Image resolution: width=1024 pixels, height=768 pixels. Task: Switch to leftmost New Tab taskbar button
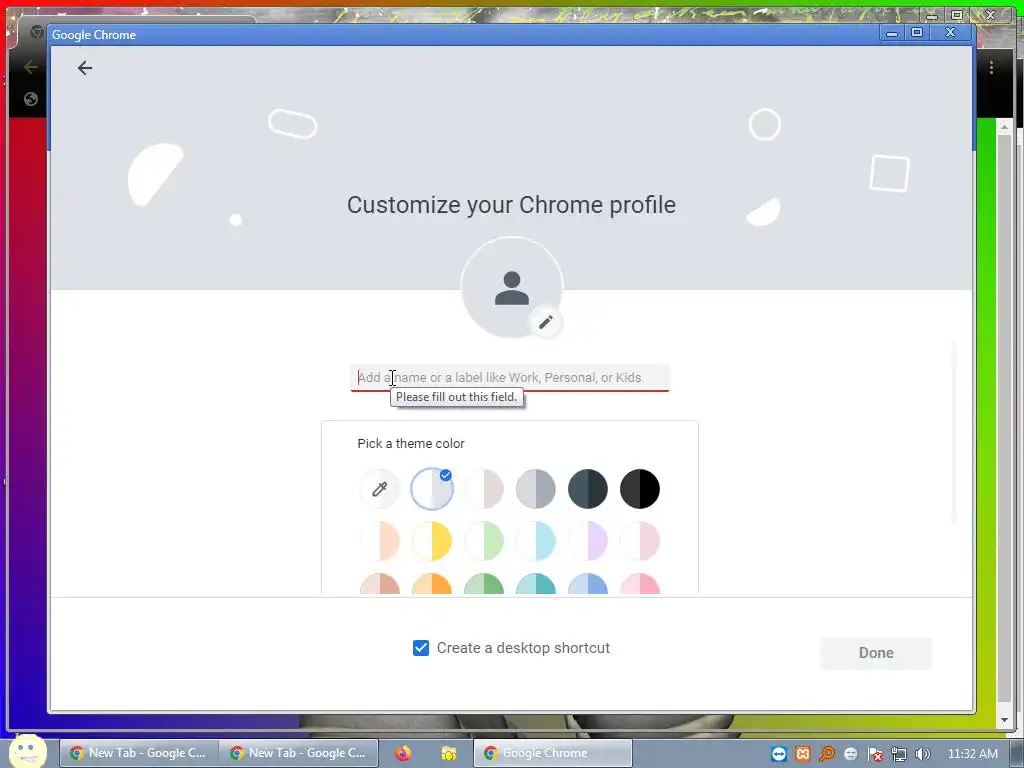138,753
